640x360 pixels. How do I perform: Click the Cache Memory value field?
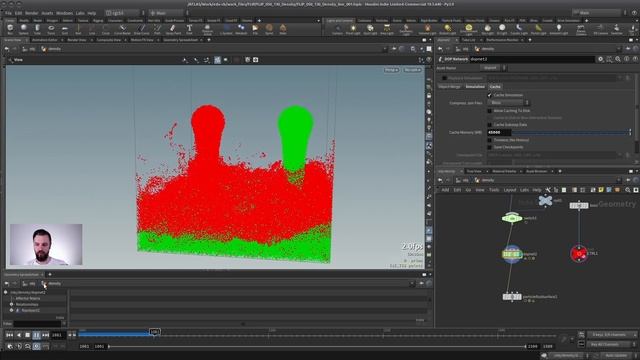(499, 132)
